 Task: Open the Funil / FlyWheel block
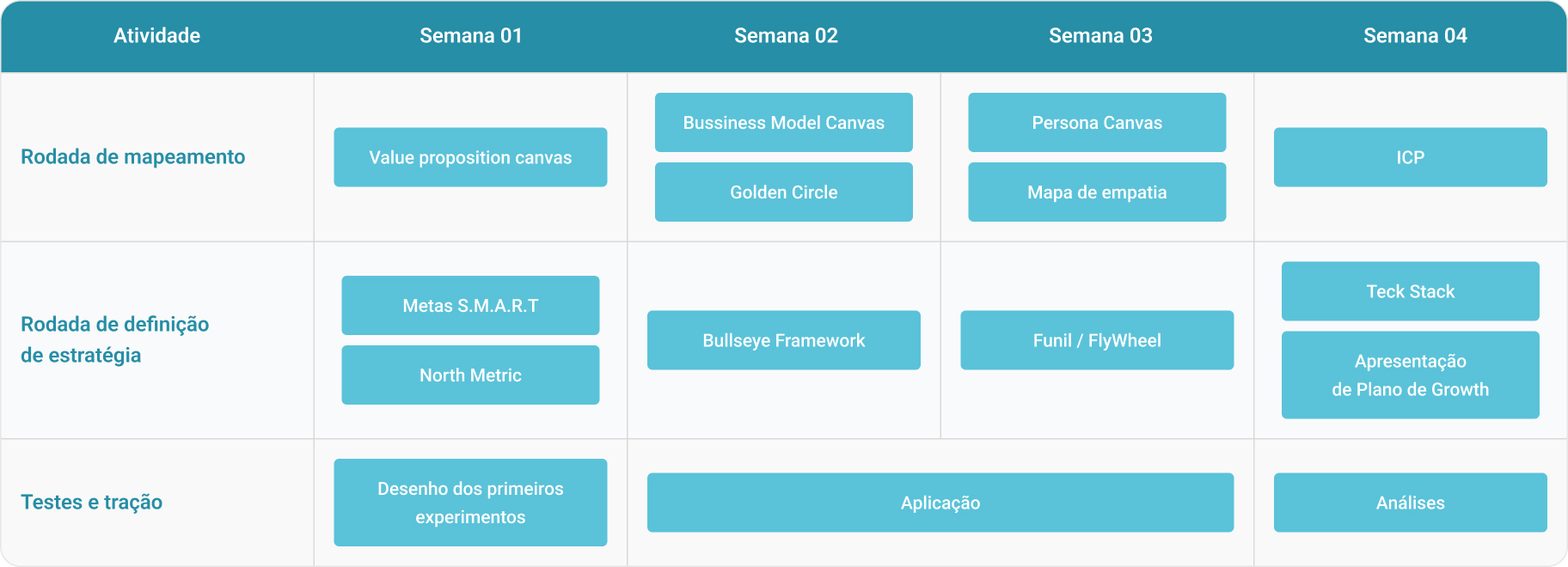click(x=1097, y=340)
